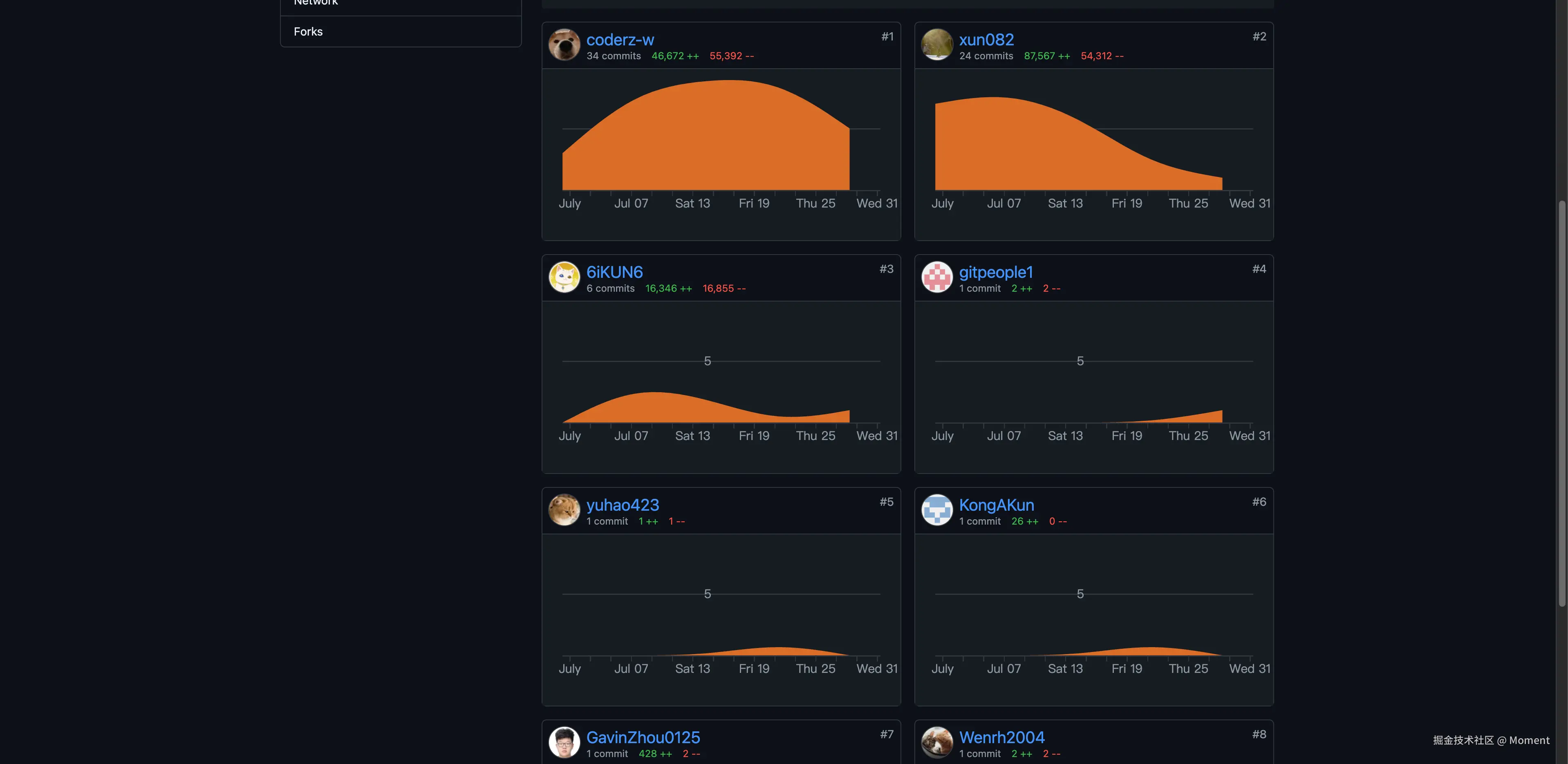Open GavinZhou0125 username link
The height and width of the screenshot is (764, 1568).
[x=643, y=737]
